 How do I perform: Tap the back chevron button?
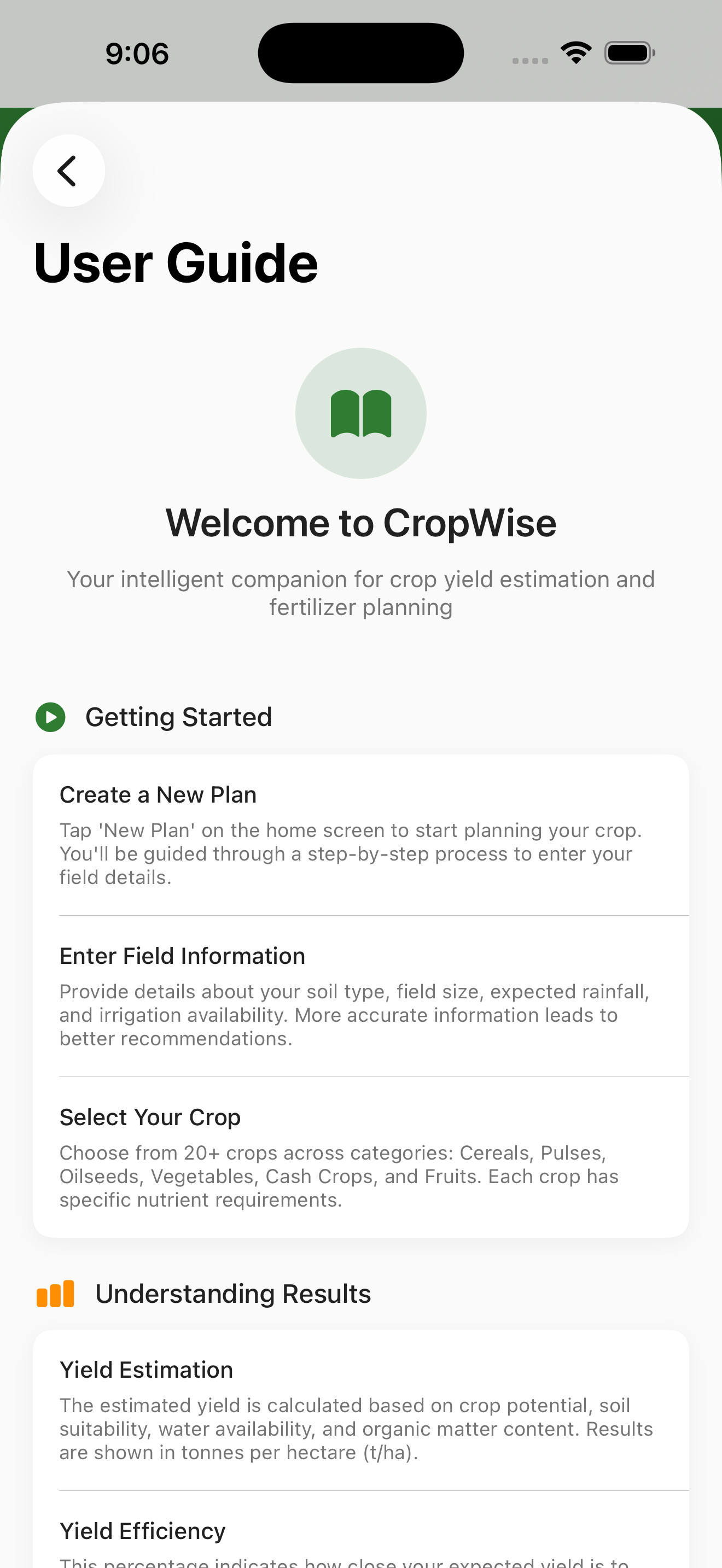tap(68, 171)
